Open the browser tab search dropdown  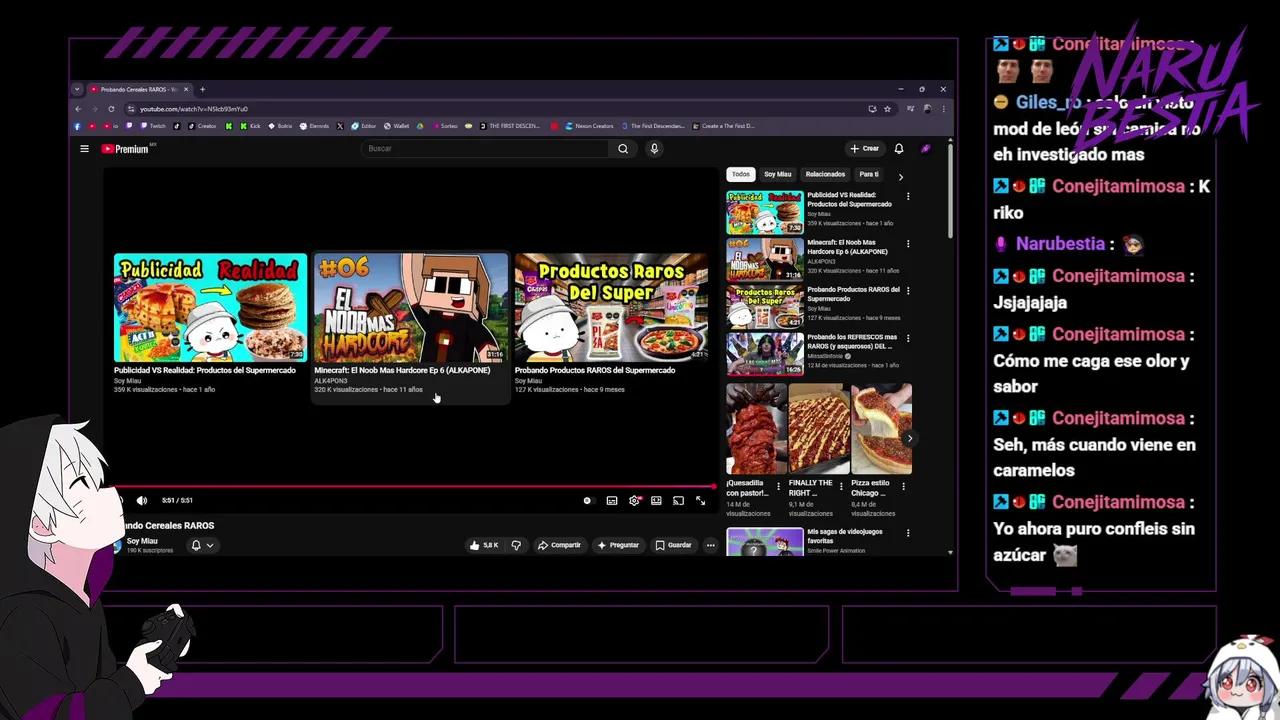(77, 89)
